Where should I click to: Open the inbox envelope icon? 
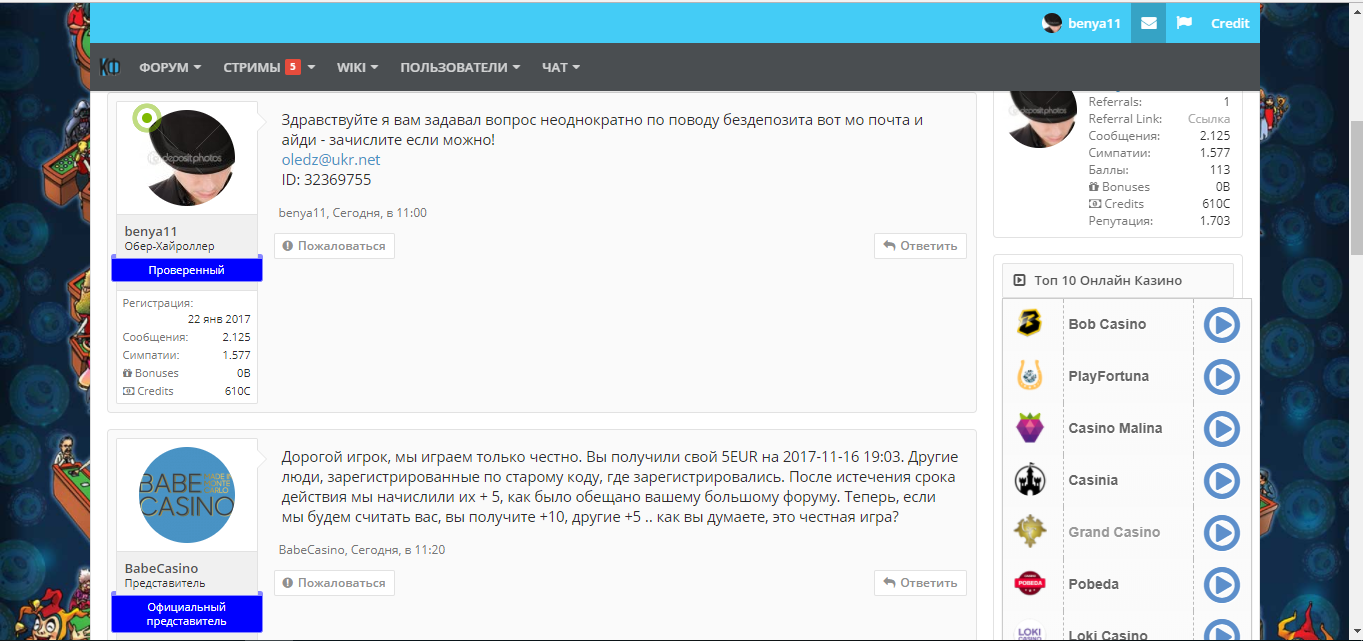pos(1148,23)
